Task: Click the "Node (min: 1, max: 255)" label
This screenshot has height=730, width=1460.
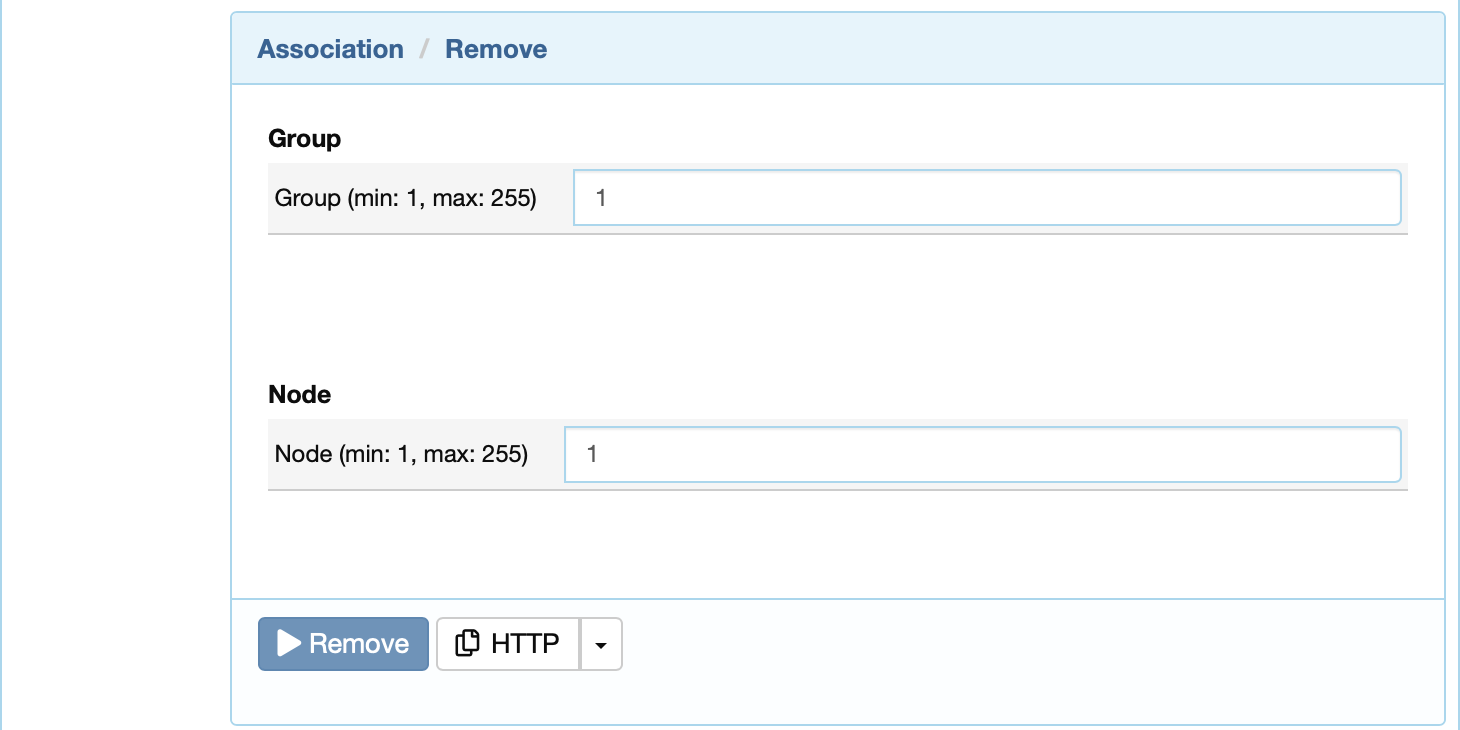Action: click(401, 454)
